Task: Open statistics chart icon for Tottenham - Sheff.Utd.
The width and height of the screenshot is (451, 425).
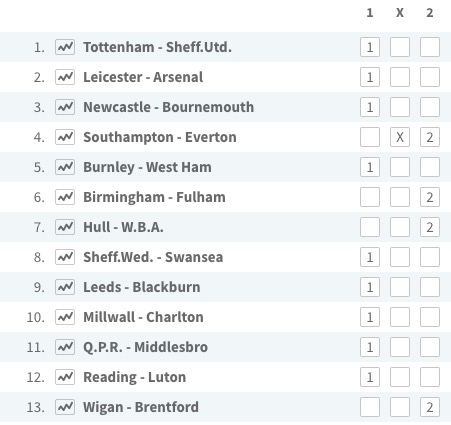Action: [65, 47]
